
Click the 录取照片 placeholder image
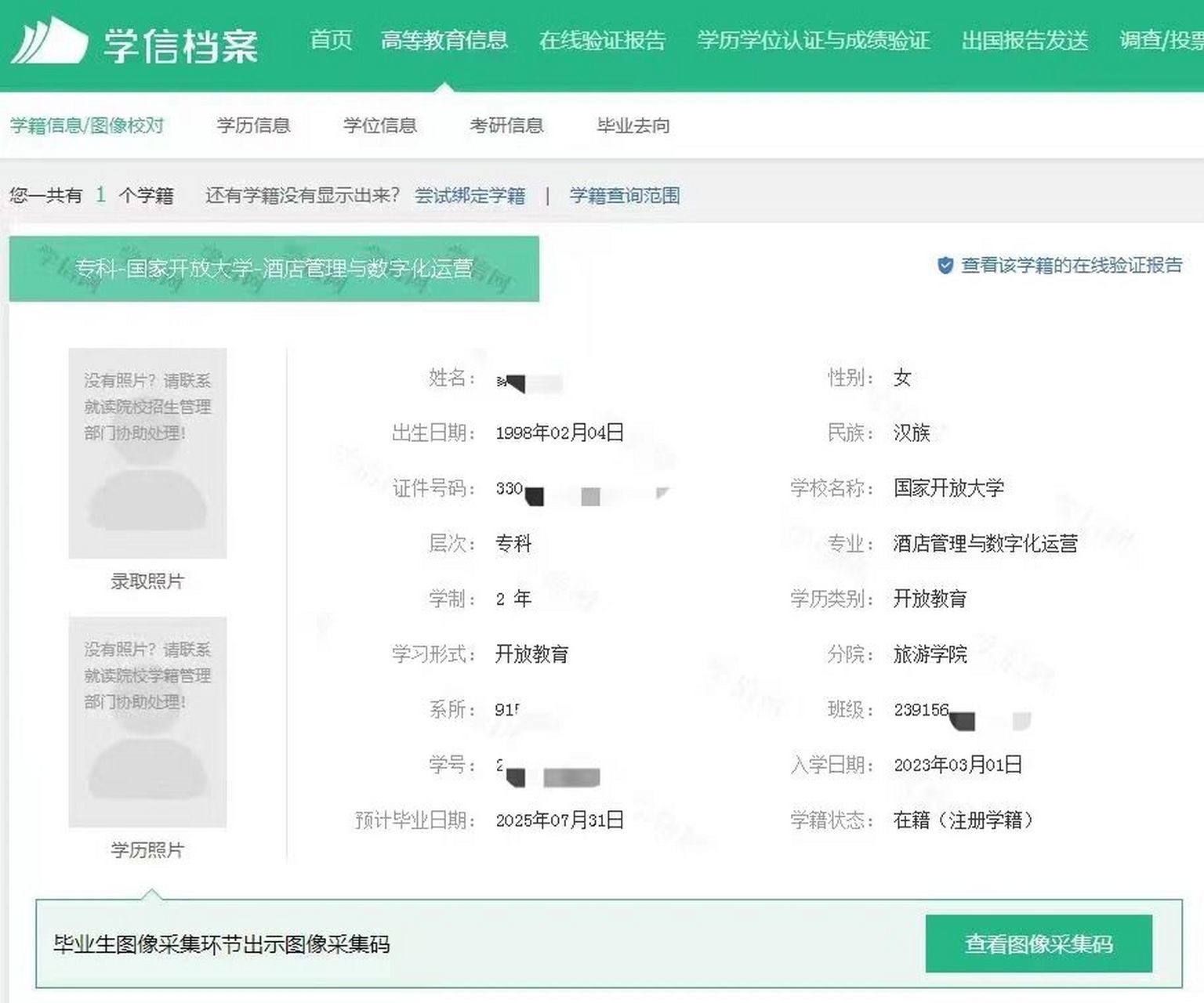click(x=149, y=454)
